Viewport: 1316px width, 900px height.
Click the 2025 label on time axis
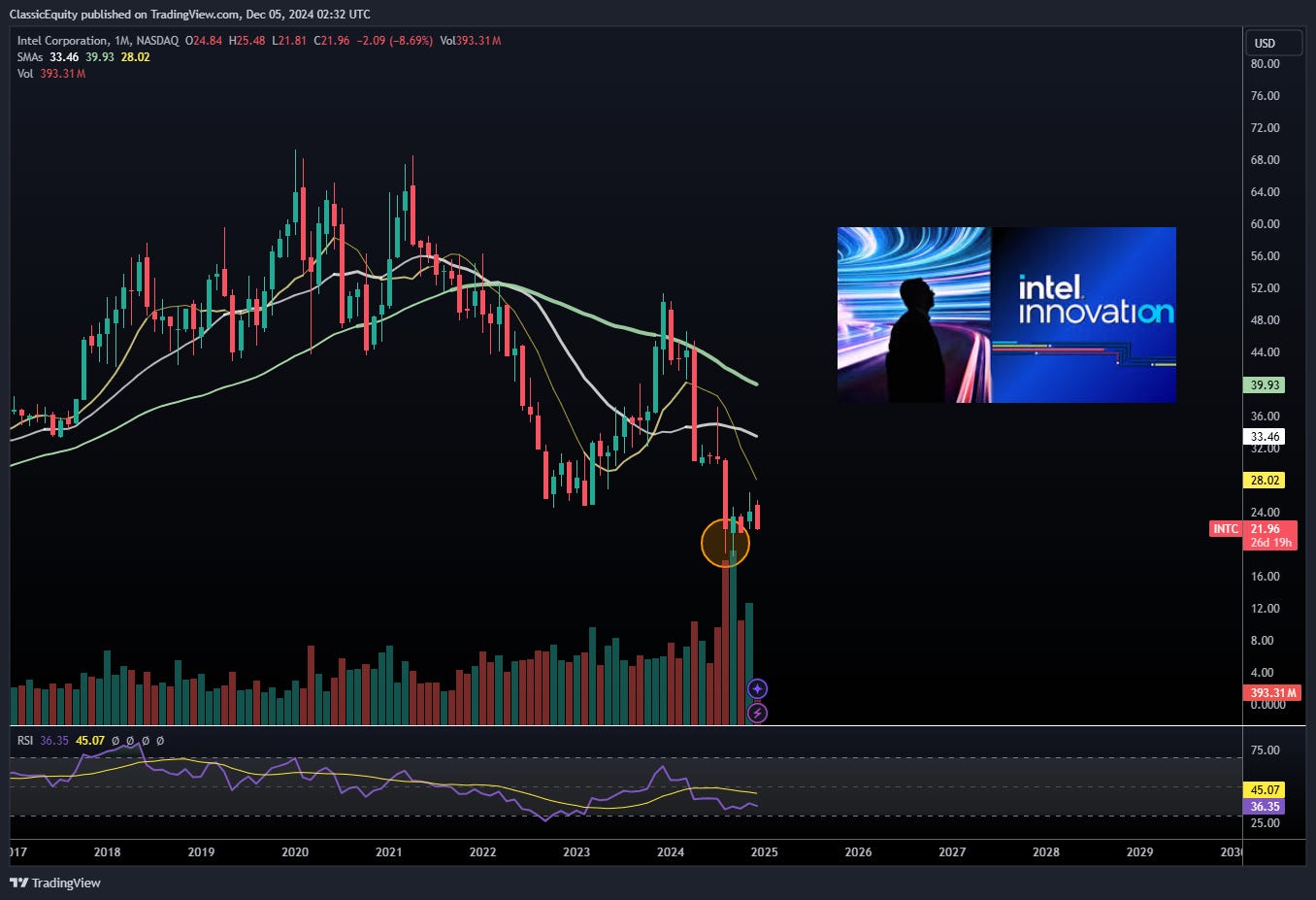coord(764,852)
